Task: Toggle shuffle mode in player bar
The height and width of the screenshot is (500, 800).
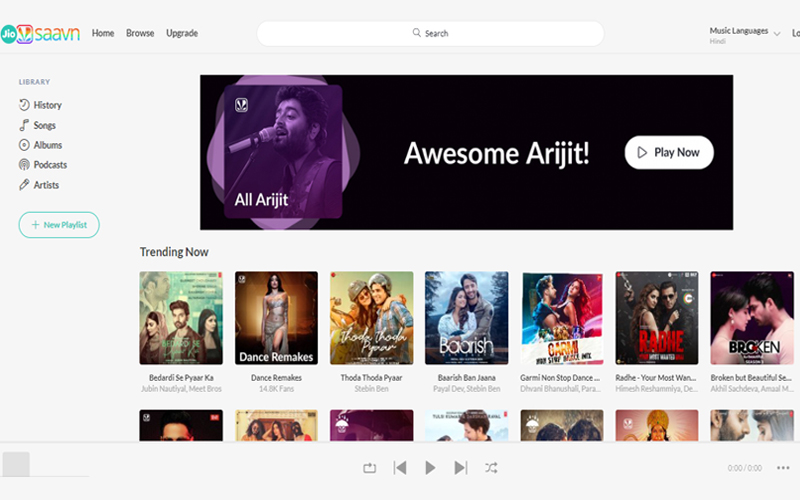Action: point(491,467)
